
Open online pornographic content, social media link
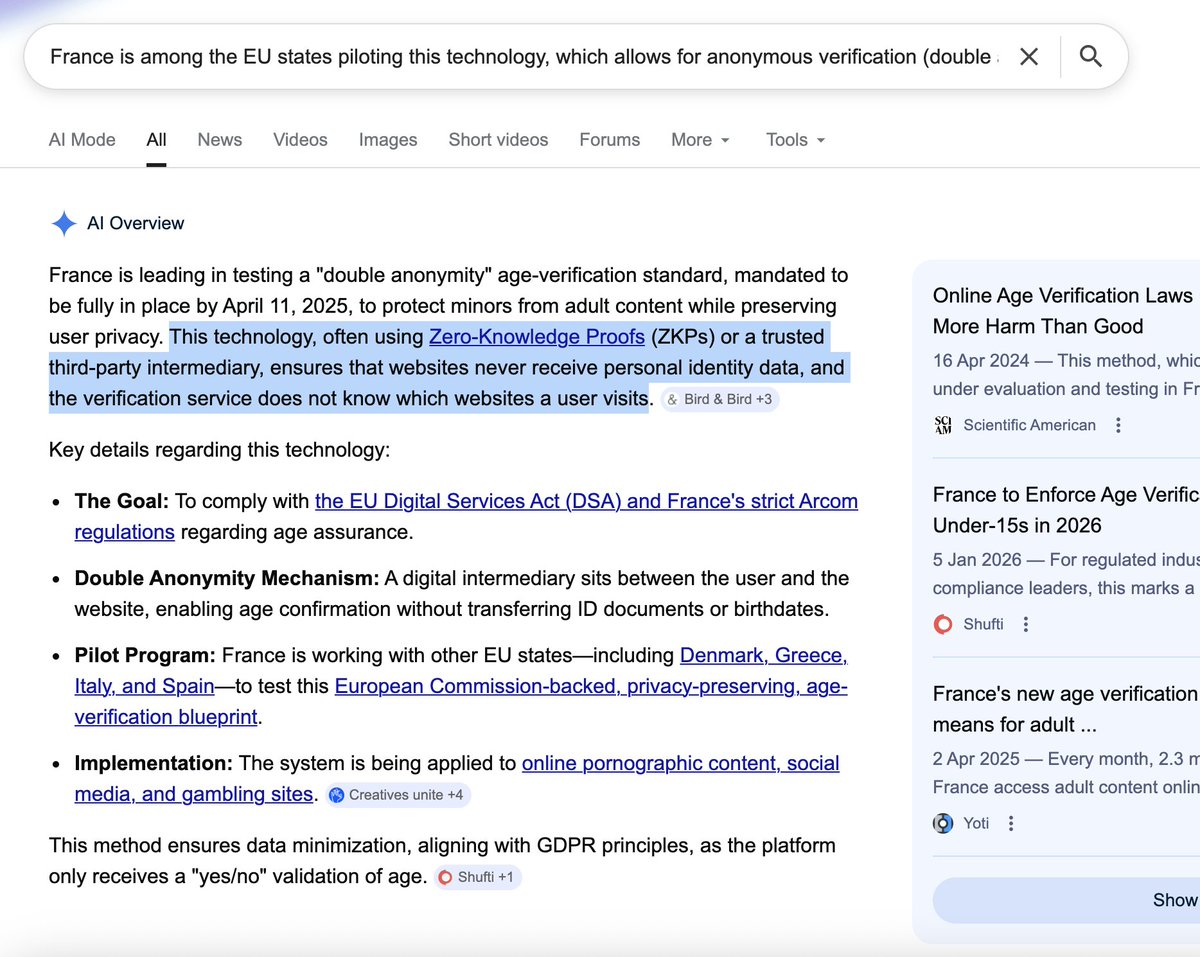pyautogui.click(x=681, y=764)
